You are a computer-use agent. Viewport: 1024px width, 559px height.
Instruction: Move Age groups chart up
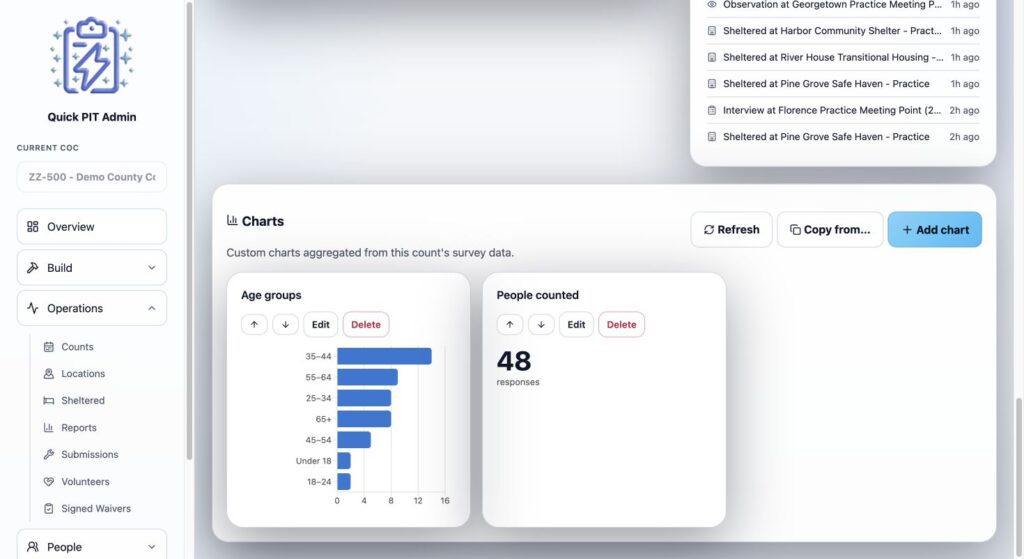[254, 325]
